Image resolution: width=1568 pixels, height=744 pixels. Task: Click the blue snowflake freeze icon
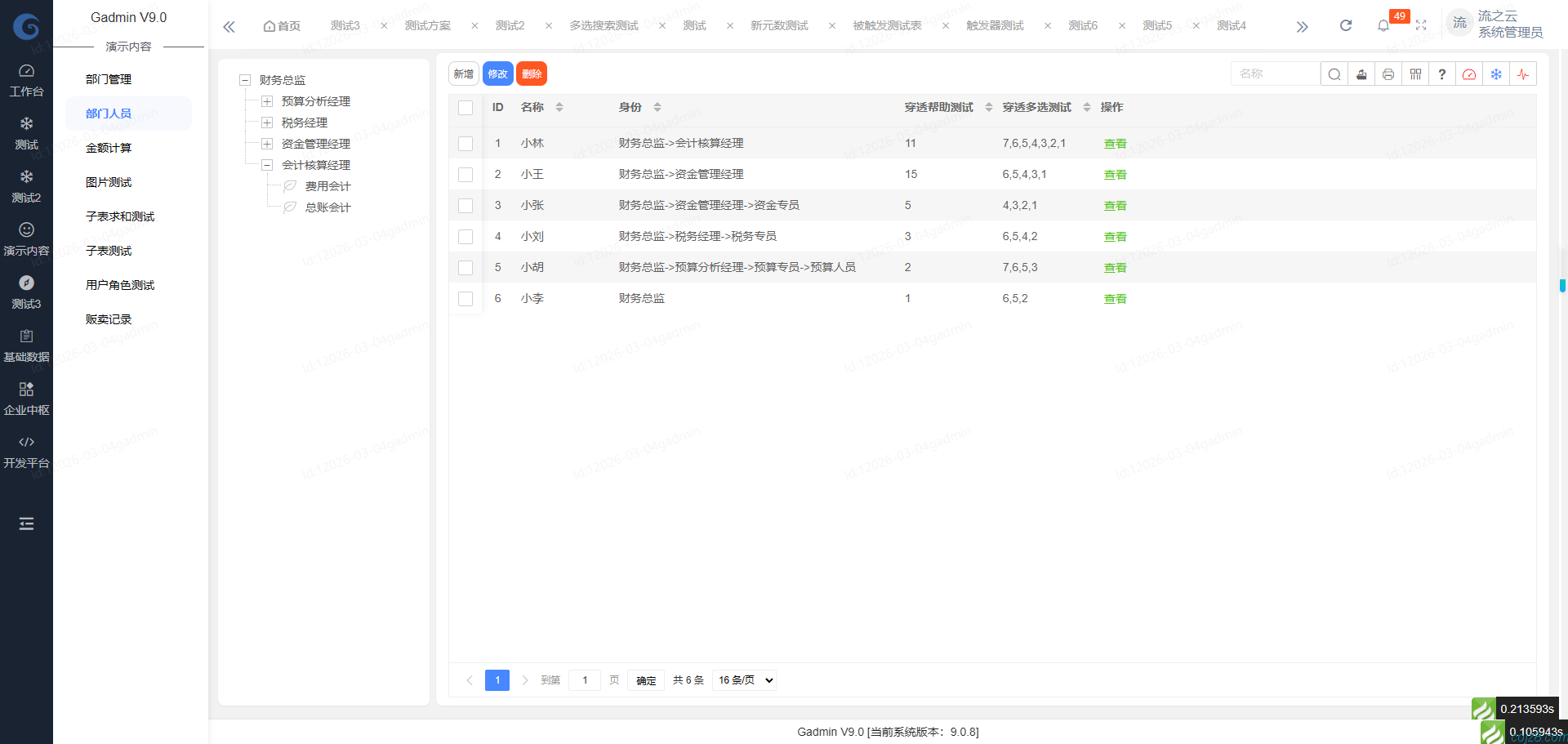coord(1496,74)
